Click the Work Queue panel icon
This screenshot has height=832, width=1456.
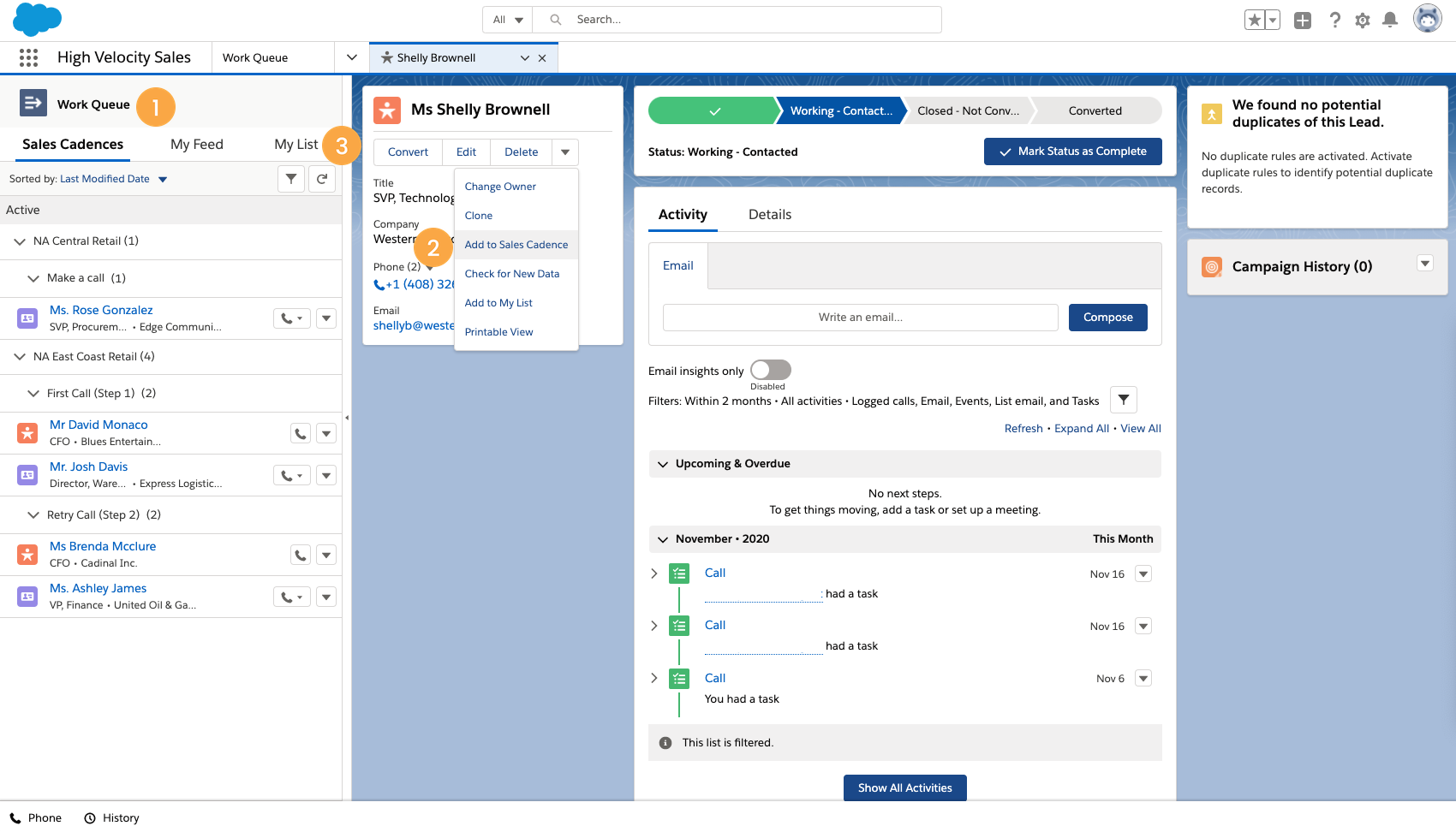(x=33, y=104)
